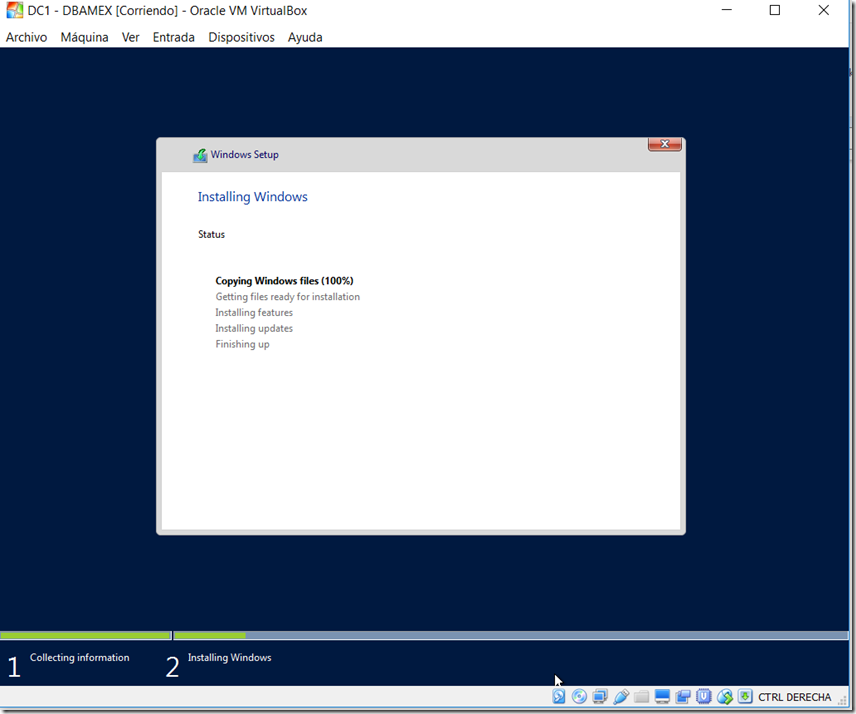Click the VirtualBox window title icon

click(15, 10)
